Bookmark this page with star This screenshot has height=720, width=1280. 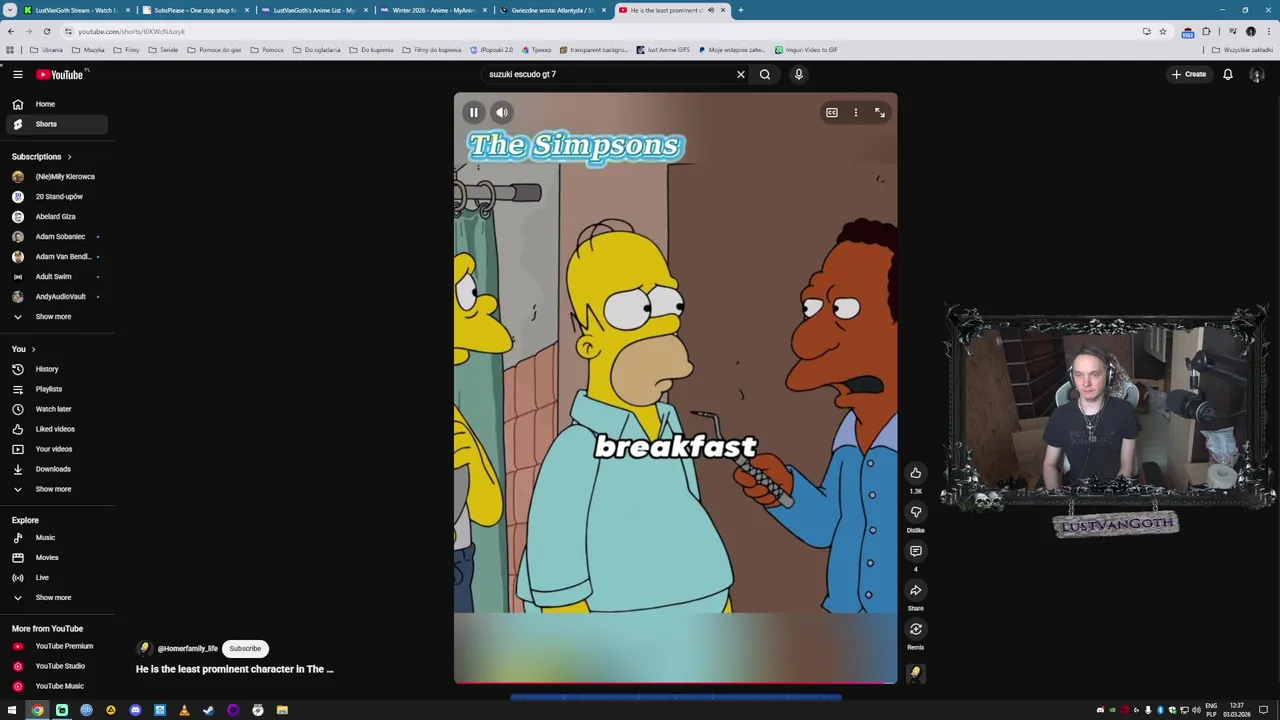[x=1162, y=31]
